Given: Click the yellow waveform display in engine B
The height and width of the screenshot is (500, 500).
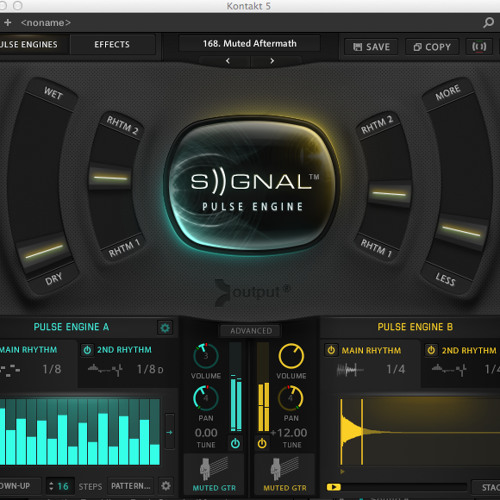Looking at the screenshot, I should (x=419, y=432).
